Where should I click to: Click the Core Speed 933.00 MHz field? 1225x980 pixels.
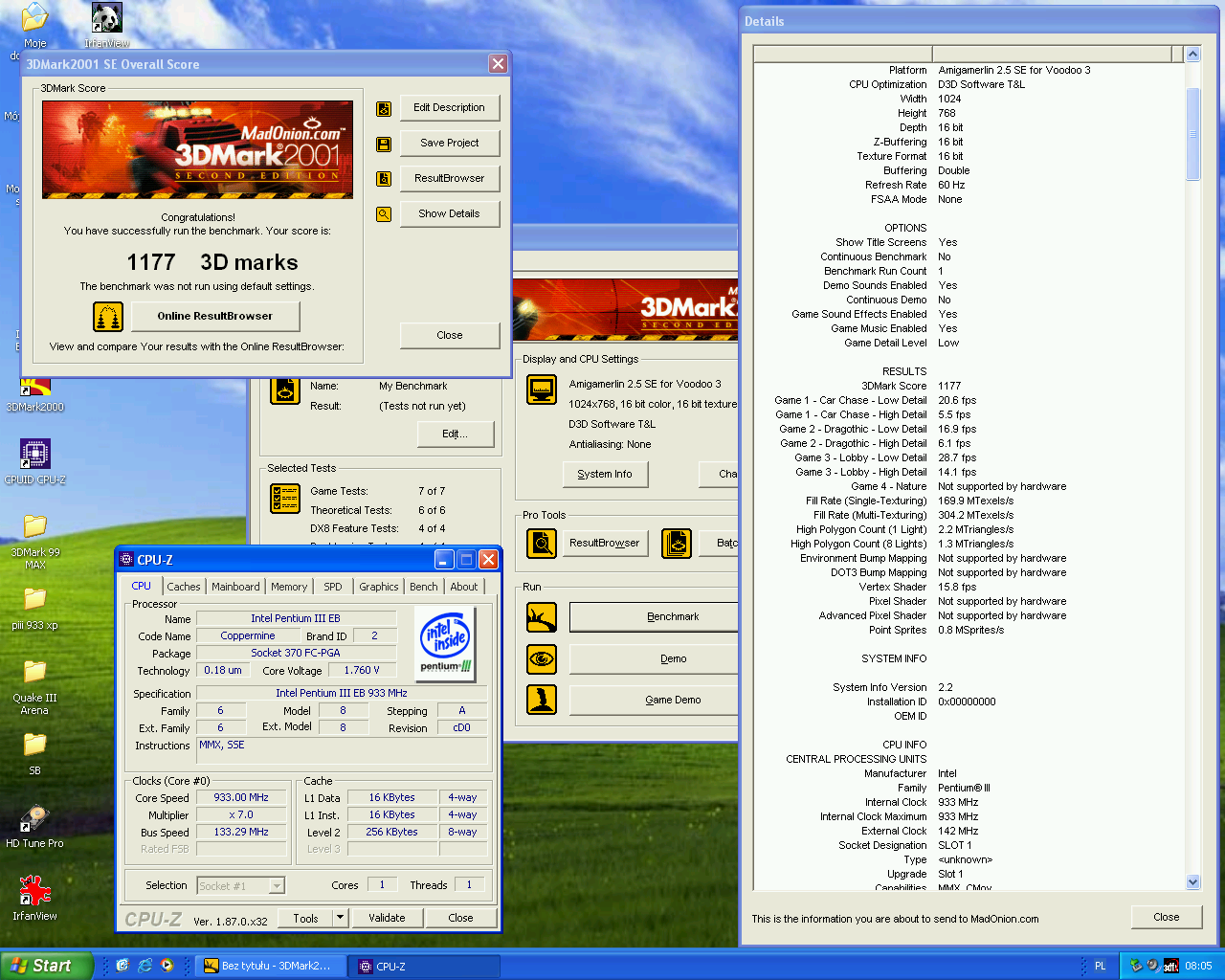coord(241,798)
